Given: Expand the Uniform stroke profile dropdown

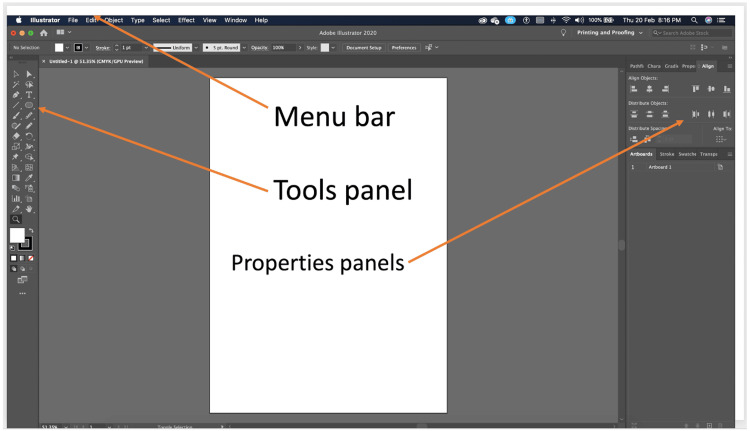Looking at the screenshot, I should tap(196, 48).
